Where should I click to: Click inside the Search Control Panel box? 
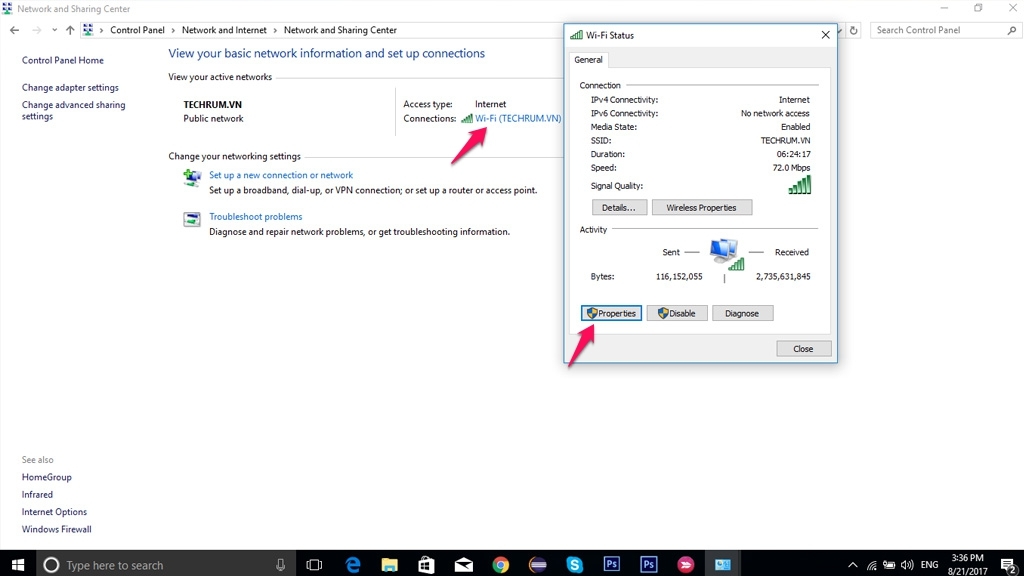tap(940, 30)
